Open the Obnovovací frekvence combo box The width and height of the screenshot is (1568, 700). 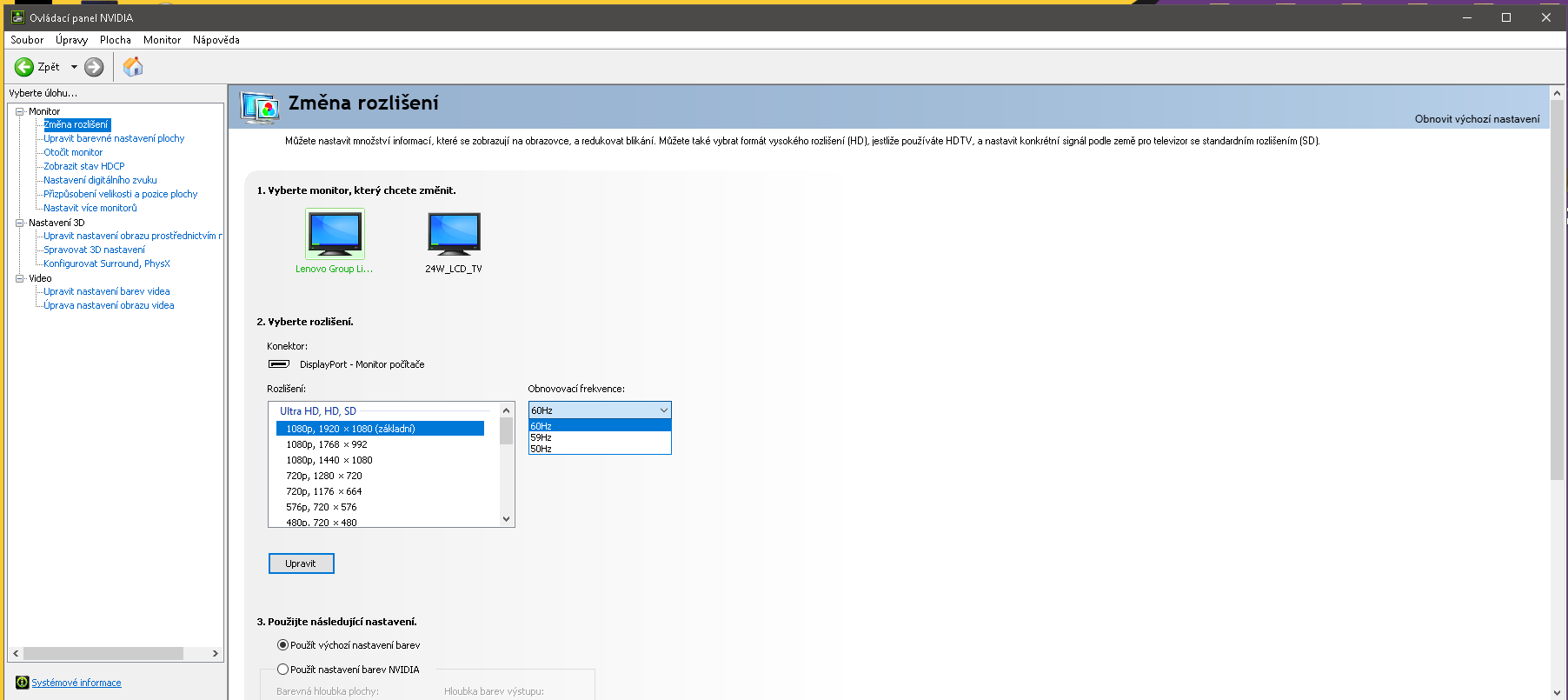point(600,410)
